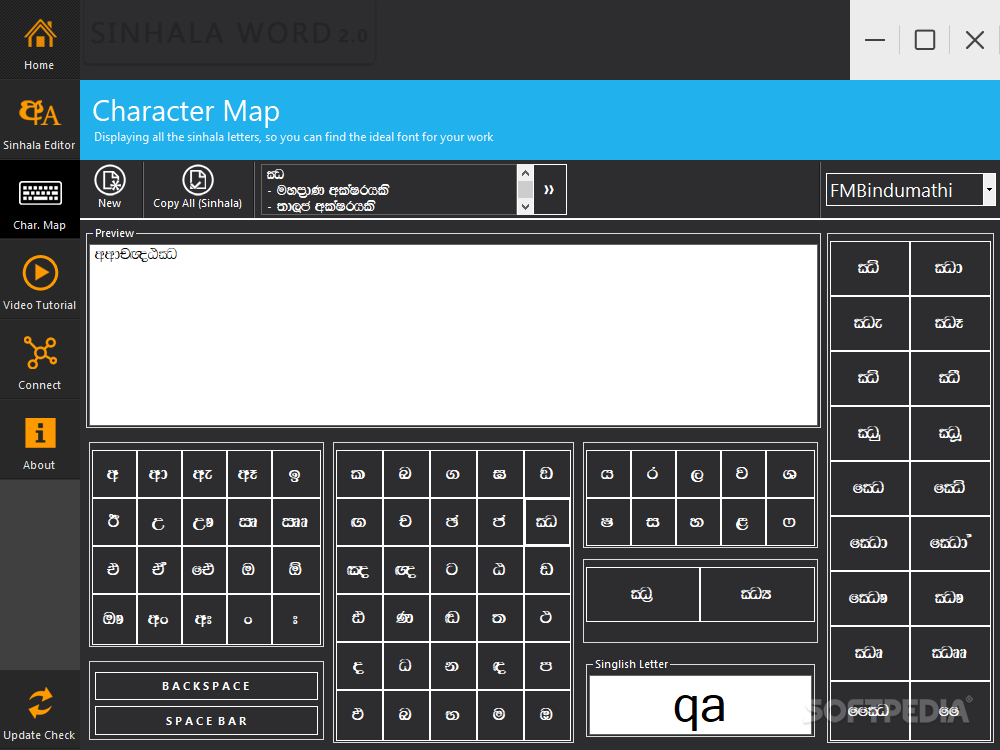Image resolution: width=1000 pixels, height=750 pixels.
Task: Insert the vowel letter එ
Action: click(114, 569)
